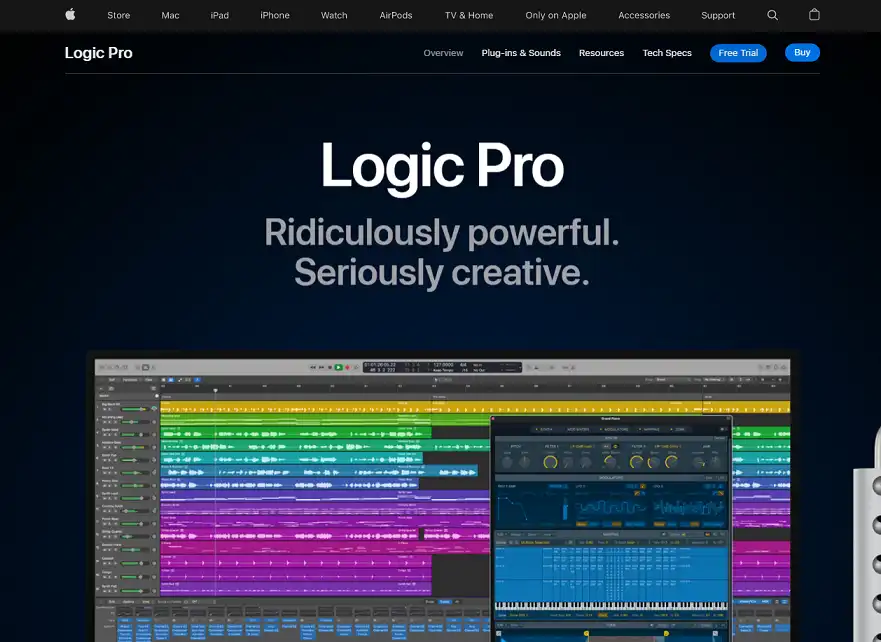Viewport: 881px width, 642px height.
Task: Click the 'Ridiculously powerful.' tagline
Action: coord(442,233)
